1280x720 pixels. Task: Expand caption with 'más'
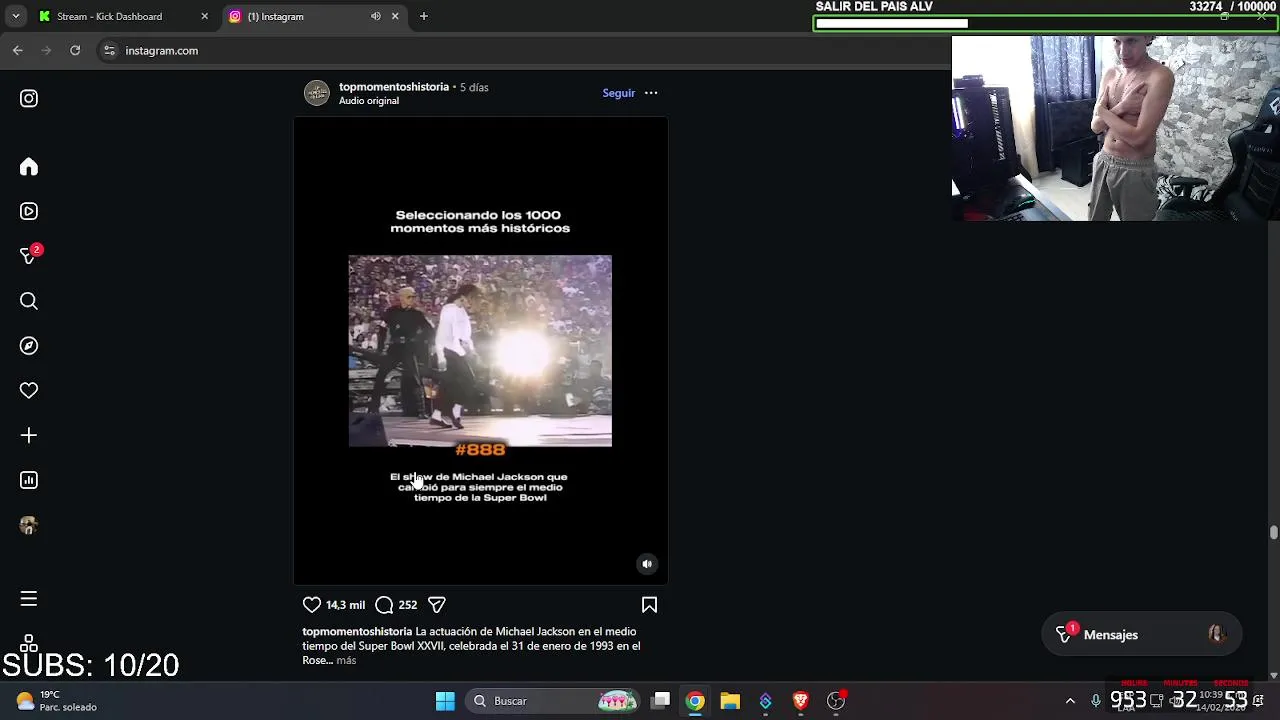click(x=346, y=660)
